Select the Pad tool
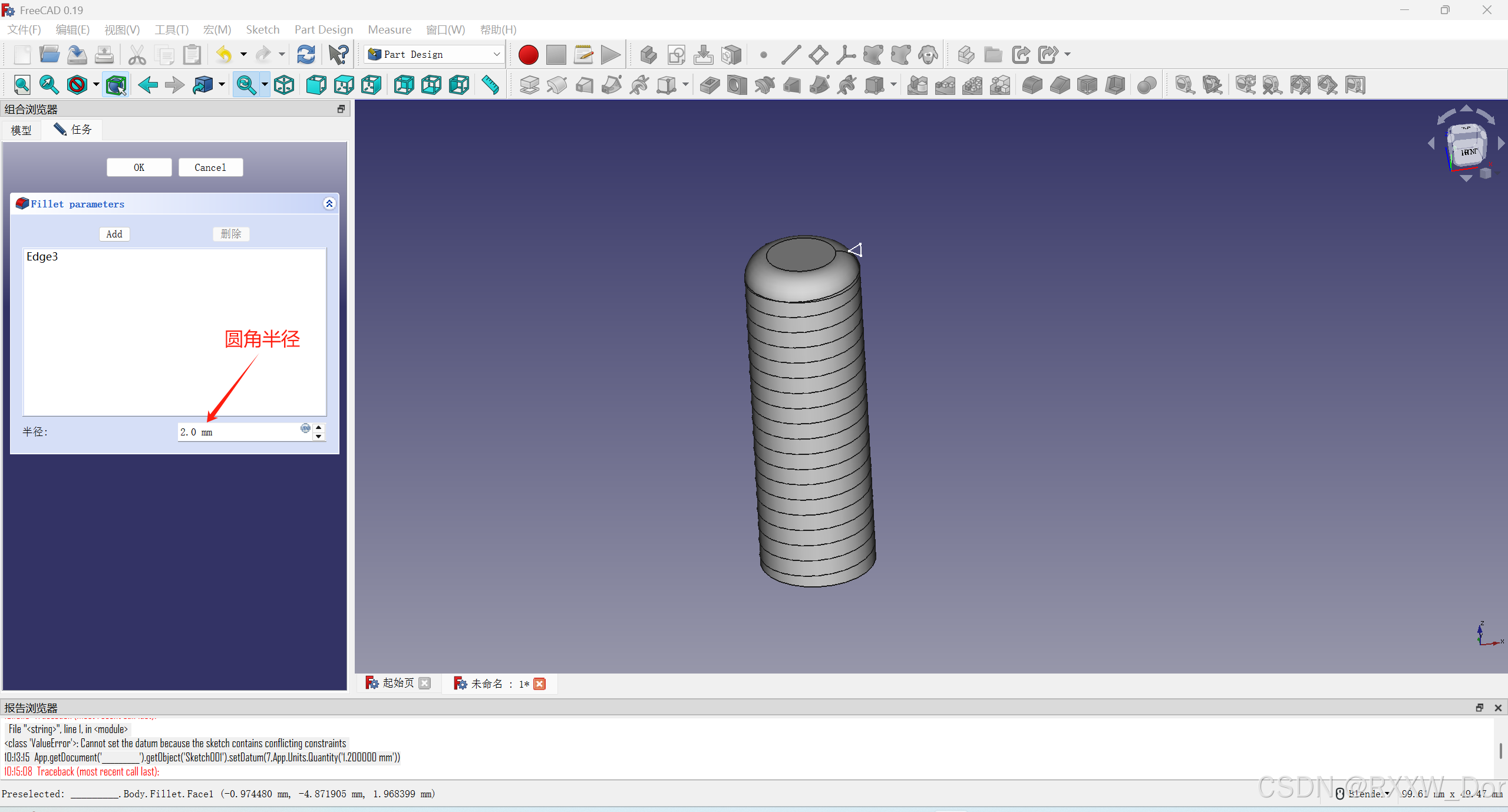 [529, 85]
